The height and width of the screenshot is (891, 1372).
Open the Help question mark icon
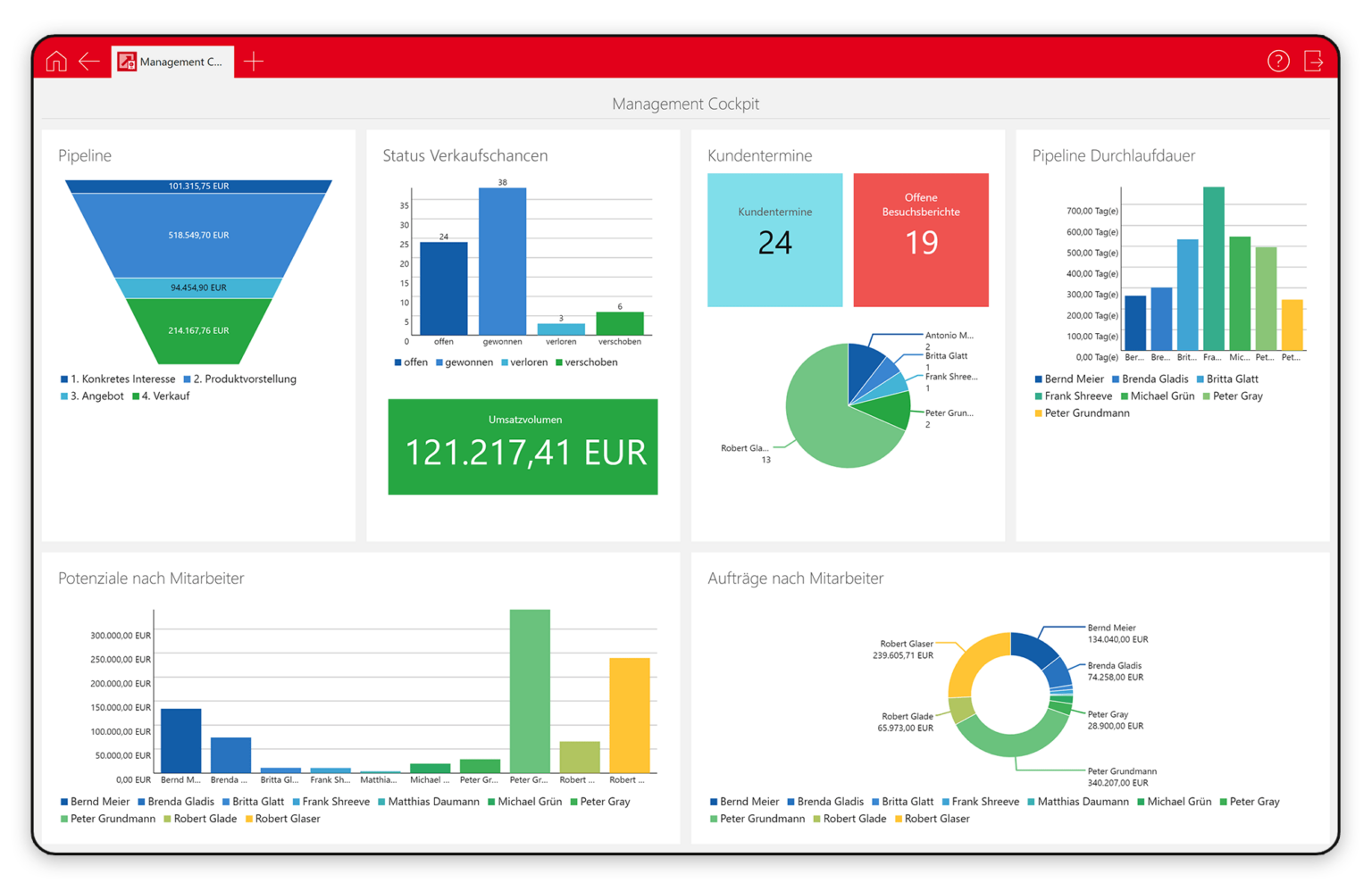click(x=1278, y=61)
